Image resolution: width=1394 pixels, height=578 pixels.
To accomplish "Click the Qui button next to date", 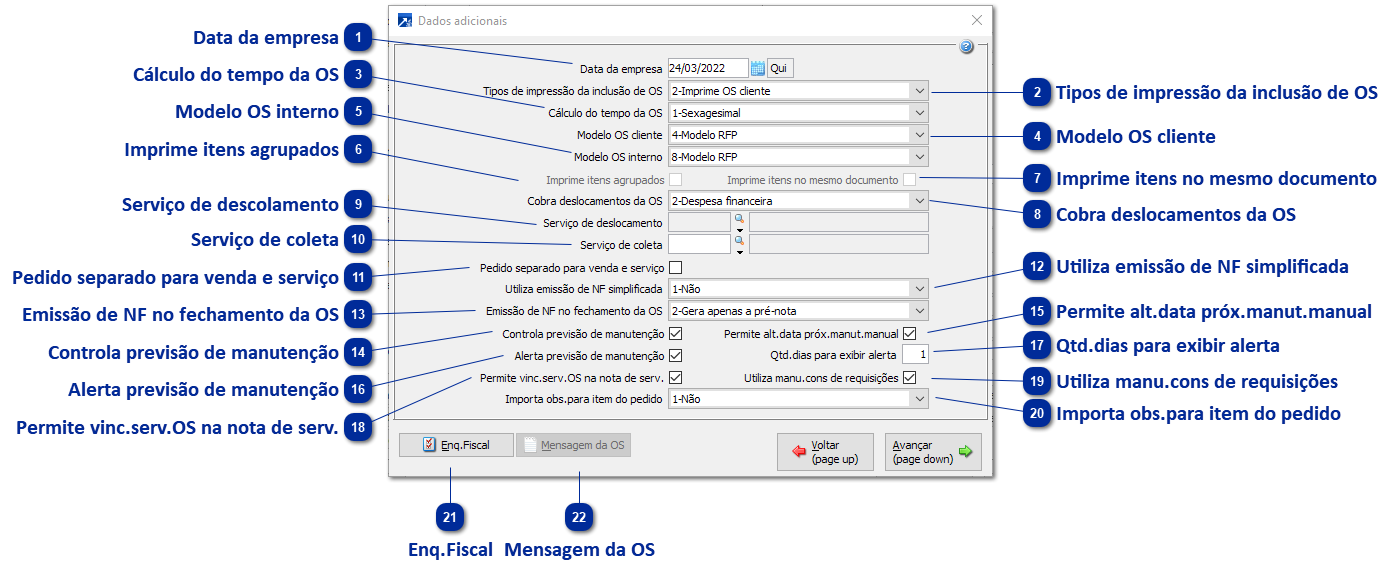I will tap(780, 68).
